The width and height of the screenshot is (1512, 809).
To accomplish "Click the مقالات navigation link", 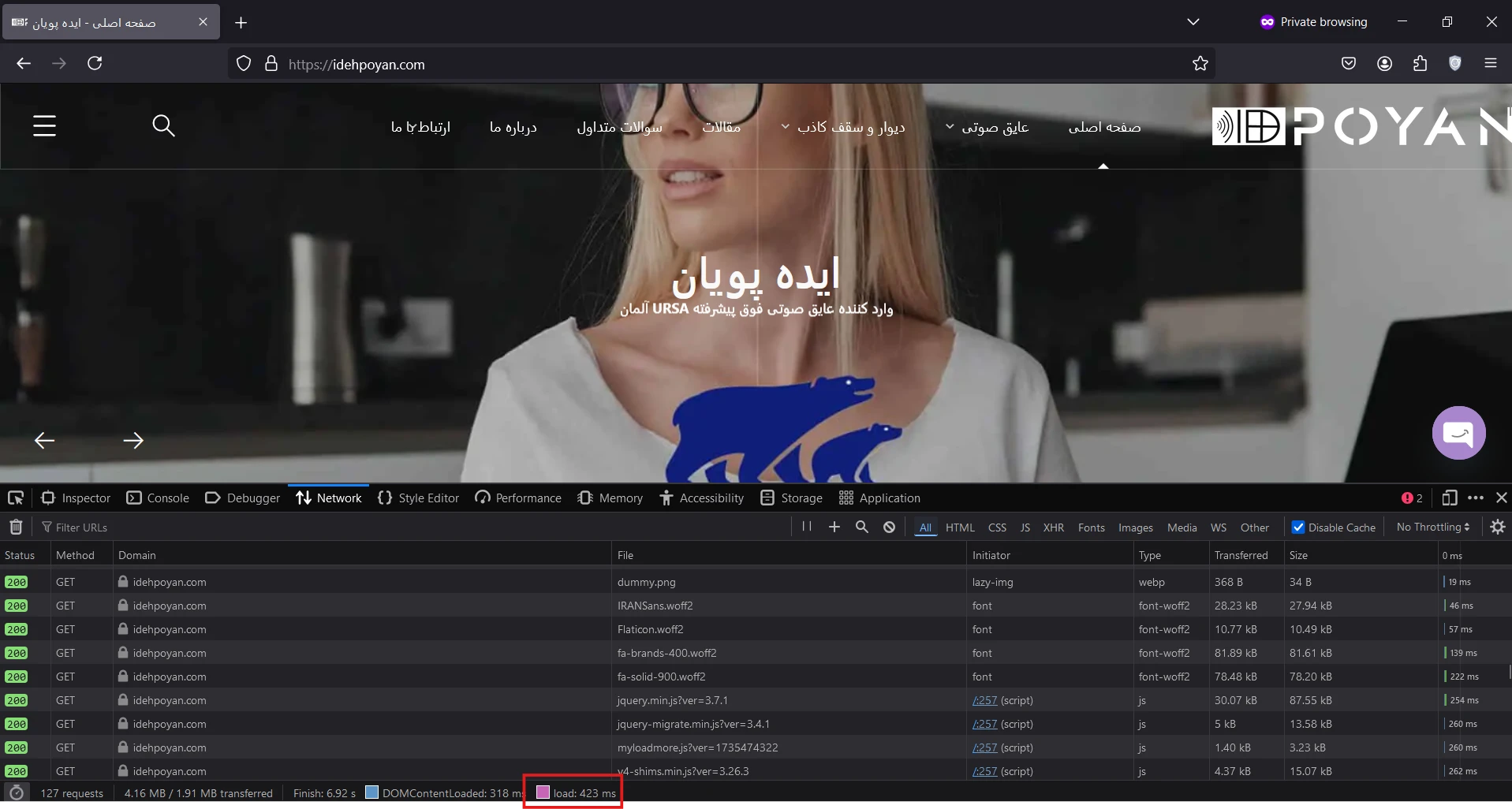I will [x=721, y=127].
